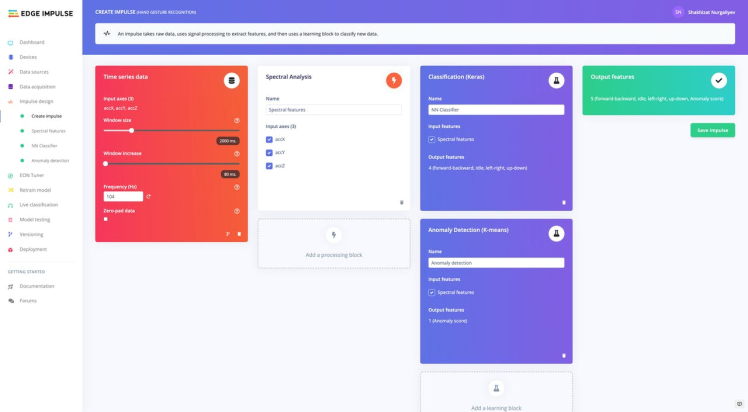Click the EON Tuner sidebar icon

(x=10, y=175)
